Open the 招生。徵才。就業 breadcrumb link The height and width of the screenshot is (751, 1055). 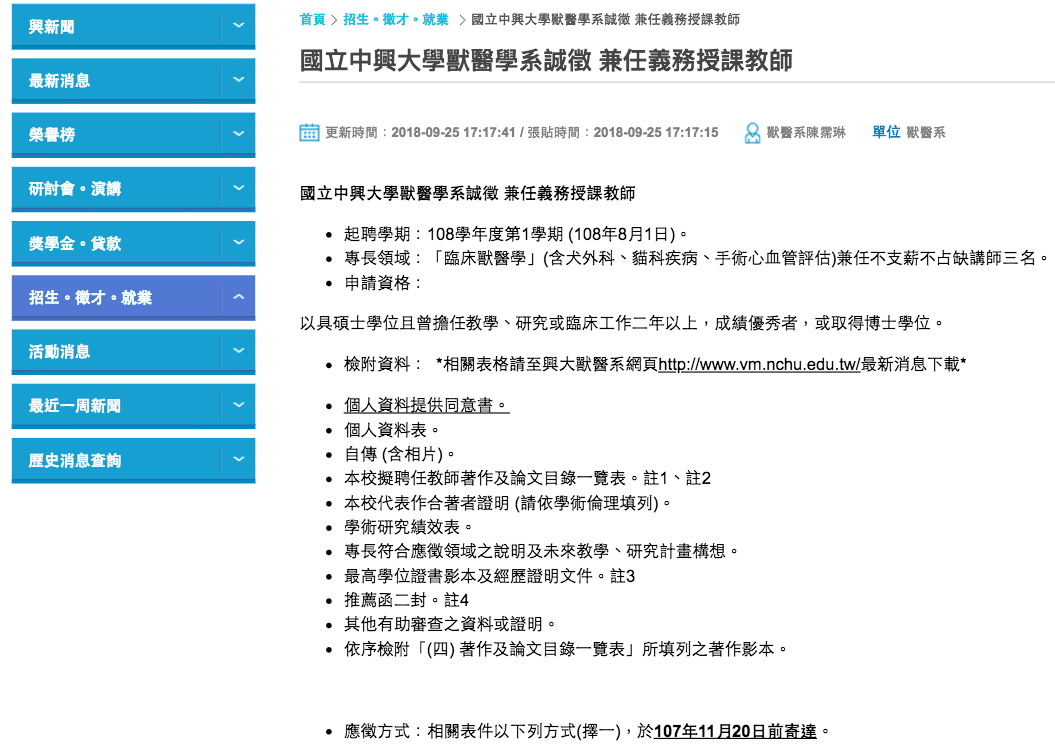396,20
